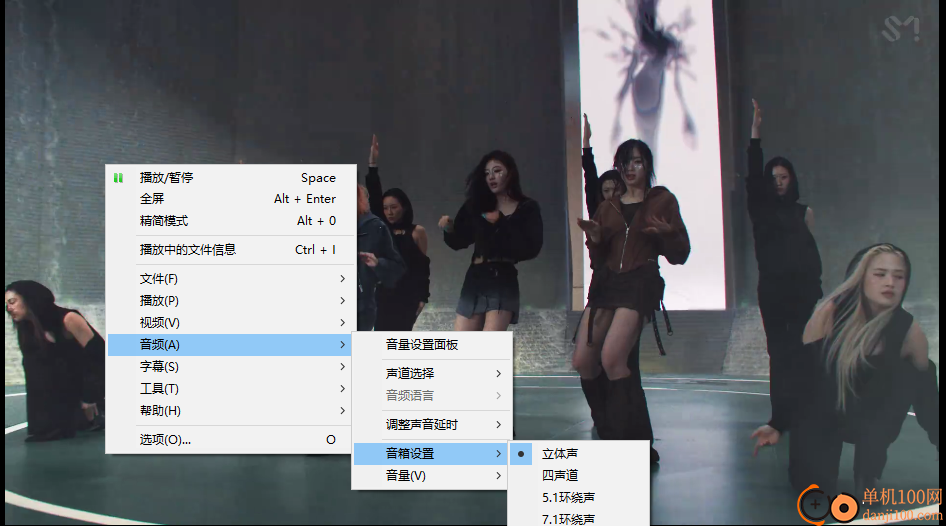Open the 调整声音延时 submenu
Image resolution: width=946 pixels, height=526 pixels.
coord(432,425)
